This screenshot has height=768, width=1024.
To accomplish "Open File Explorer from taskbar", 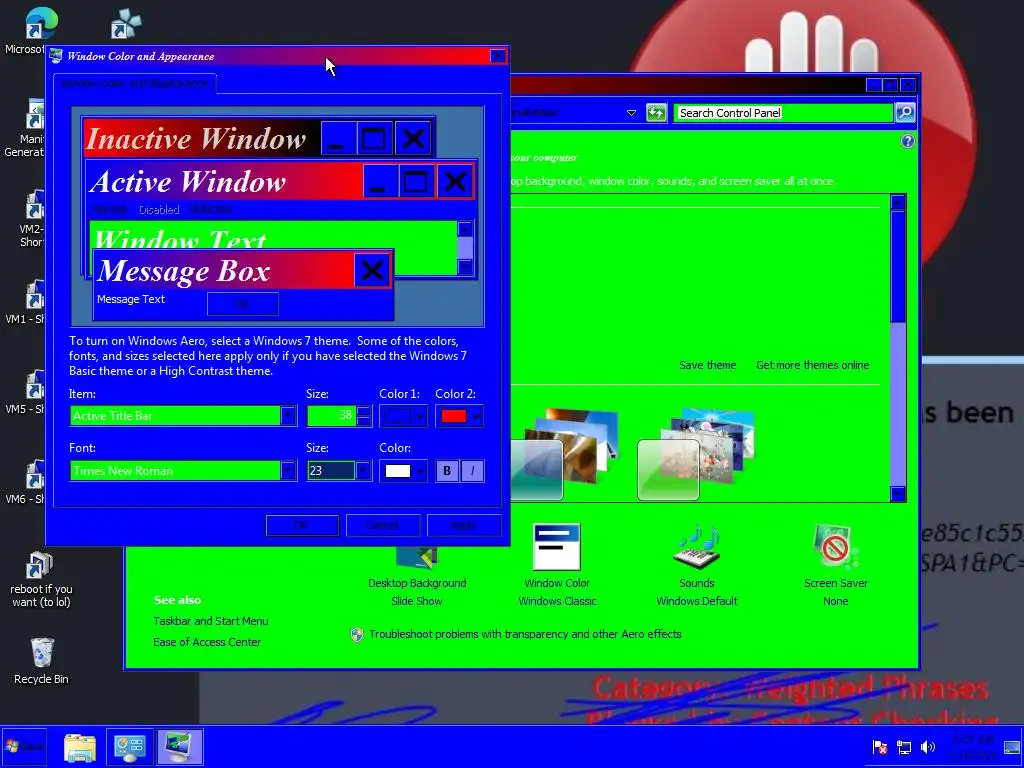I will [80, 746].
